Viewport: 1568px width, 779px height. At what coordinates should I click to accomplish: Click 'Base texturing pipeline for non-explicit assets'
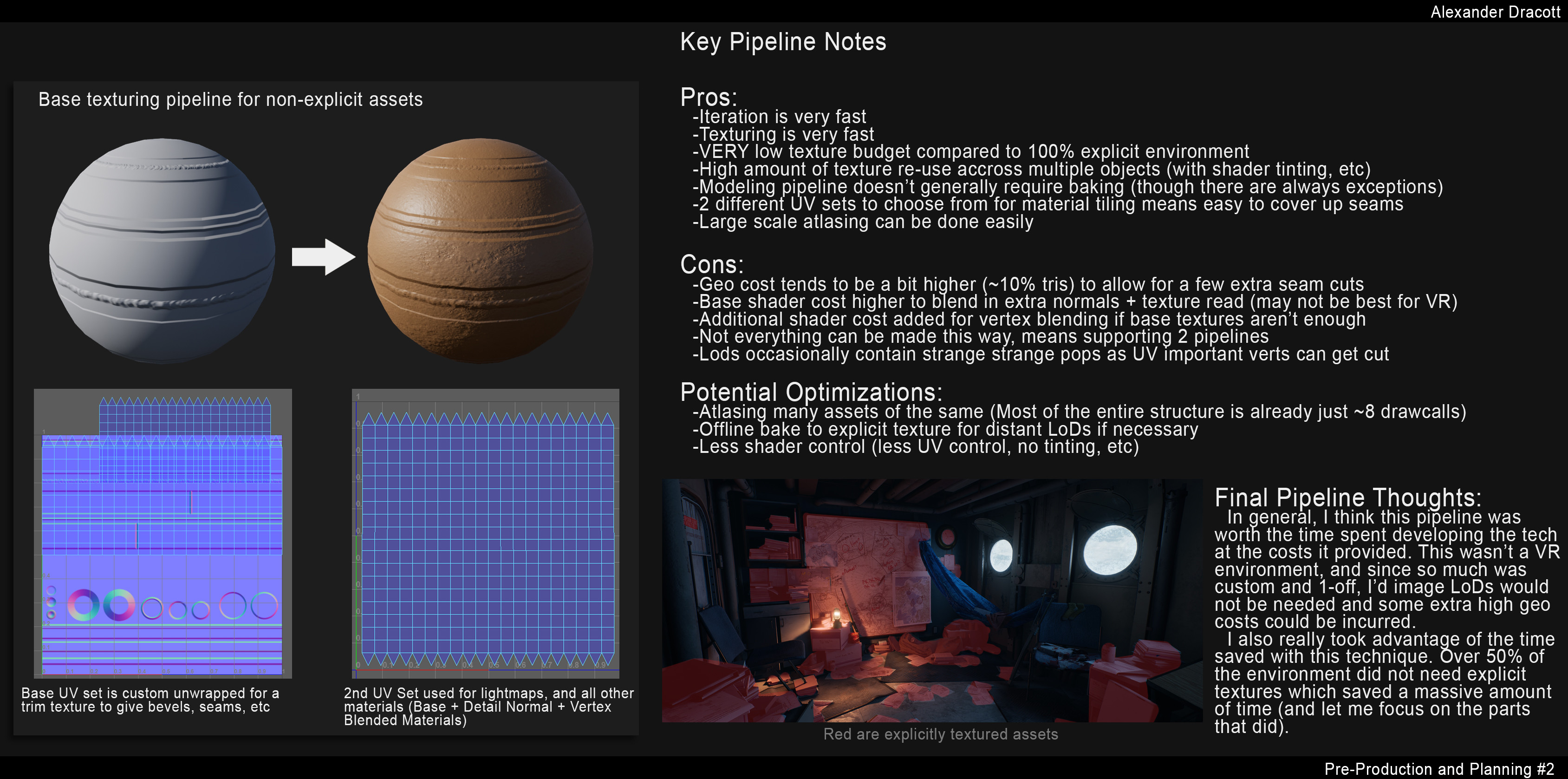pos(231,99)
